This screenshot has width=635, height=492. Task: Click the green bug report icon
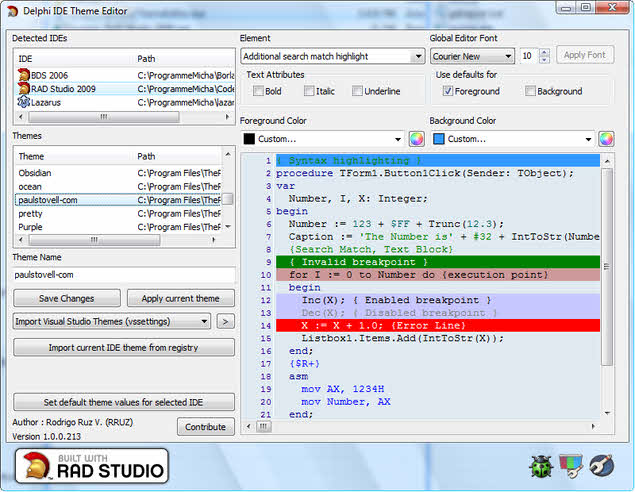tap(541, 466)
